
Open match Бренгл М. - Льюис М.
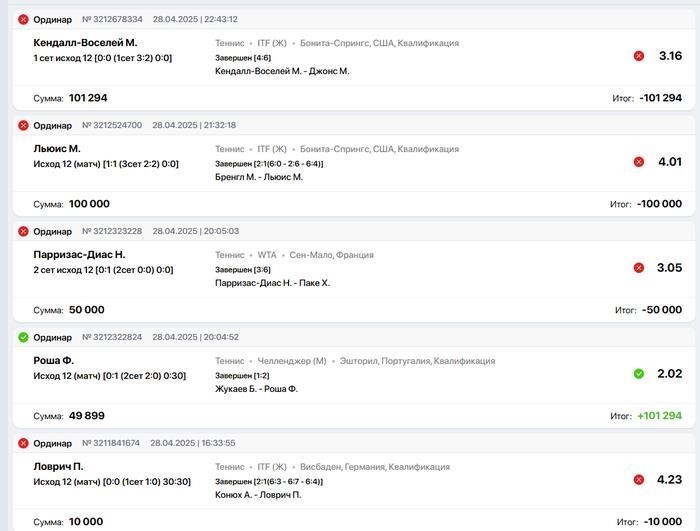click(259, 177)
